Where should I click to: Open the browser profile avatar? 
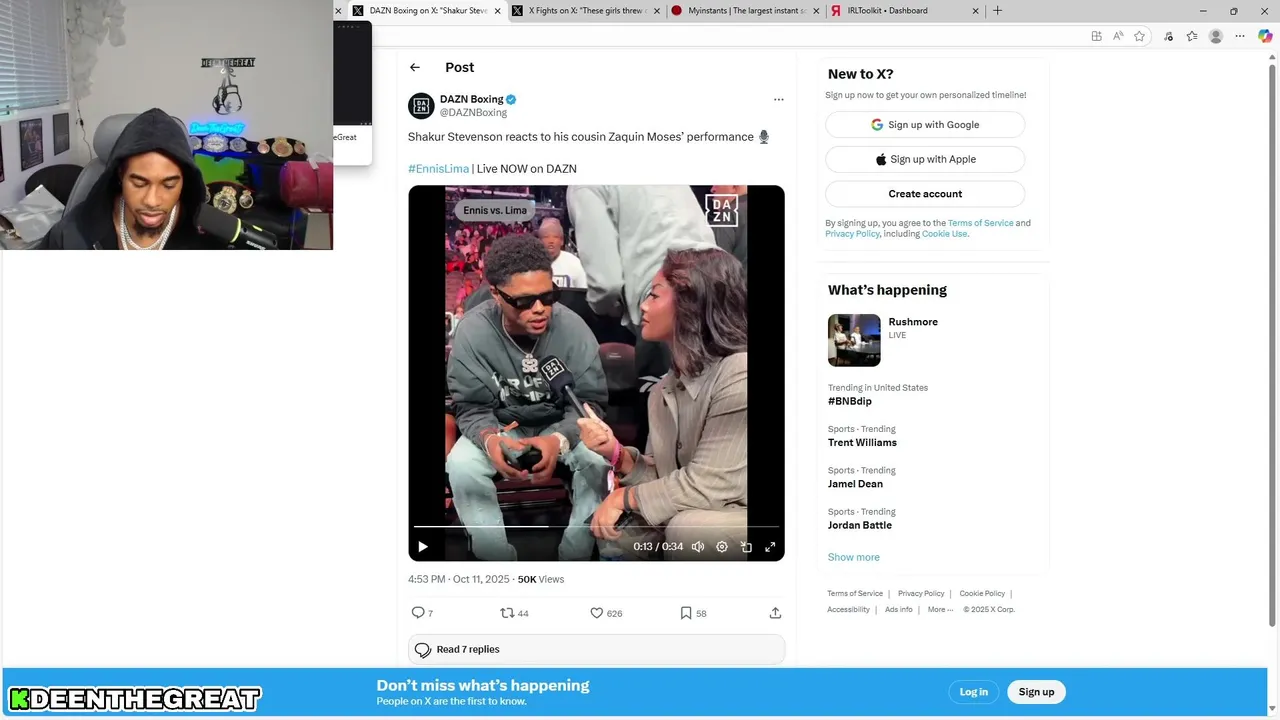click(1216, 36)
